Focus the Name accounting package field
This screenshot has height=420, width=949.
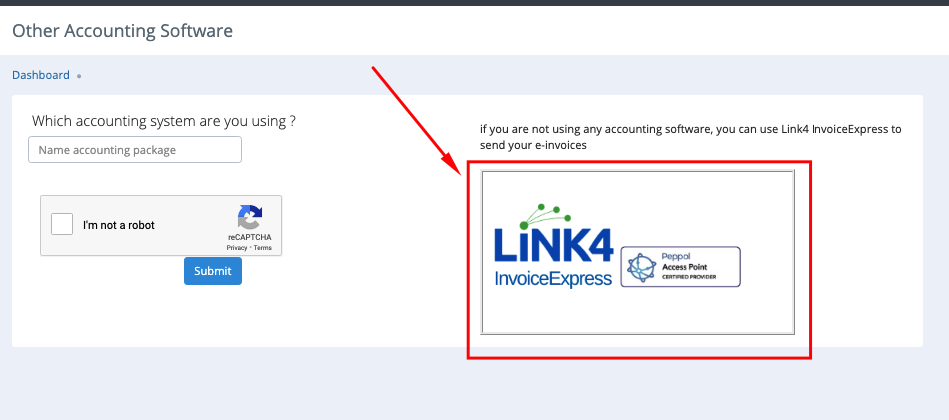click(135, 149)
